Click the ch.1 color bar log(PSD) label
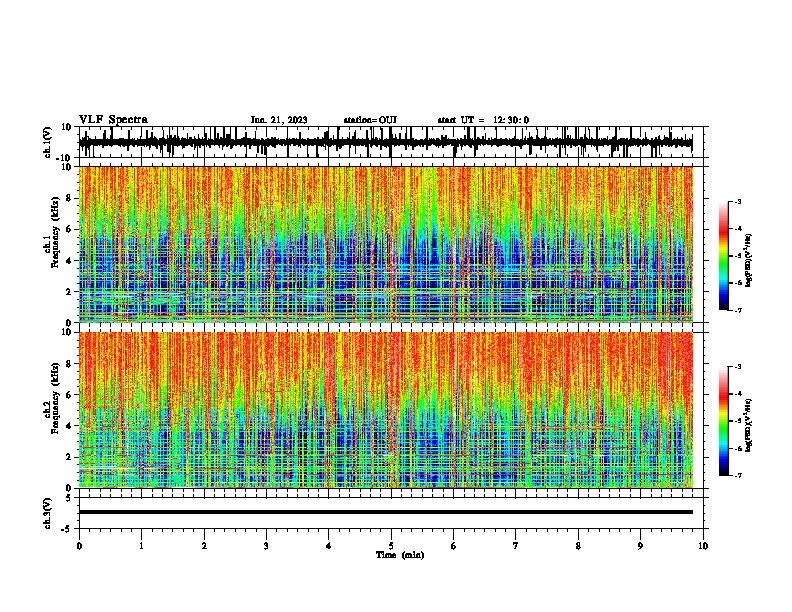Screen dimensions: 792x612 pyautogui.click(x=749, y=260)
